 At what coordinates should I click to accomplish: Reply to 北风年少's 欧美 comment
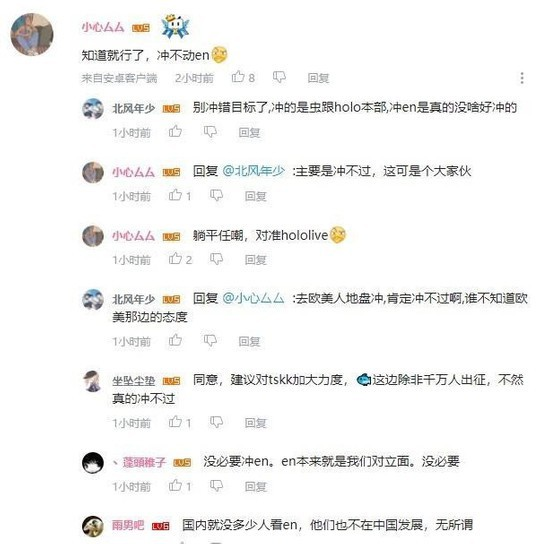click(x=249, y=342)
